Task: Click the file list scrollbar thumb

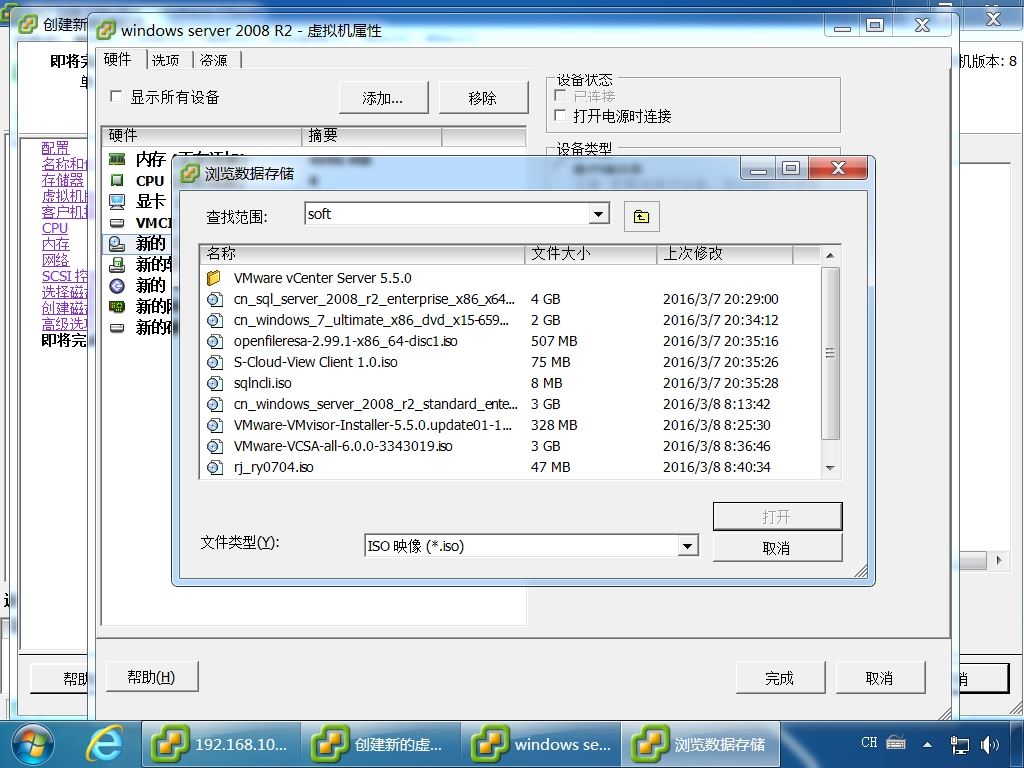Action: click(830, 353)
